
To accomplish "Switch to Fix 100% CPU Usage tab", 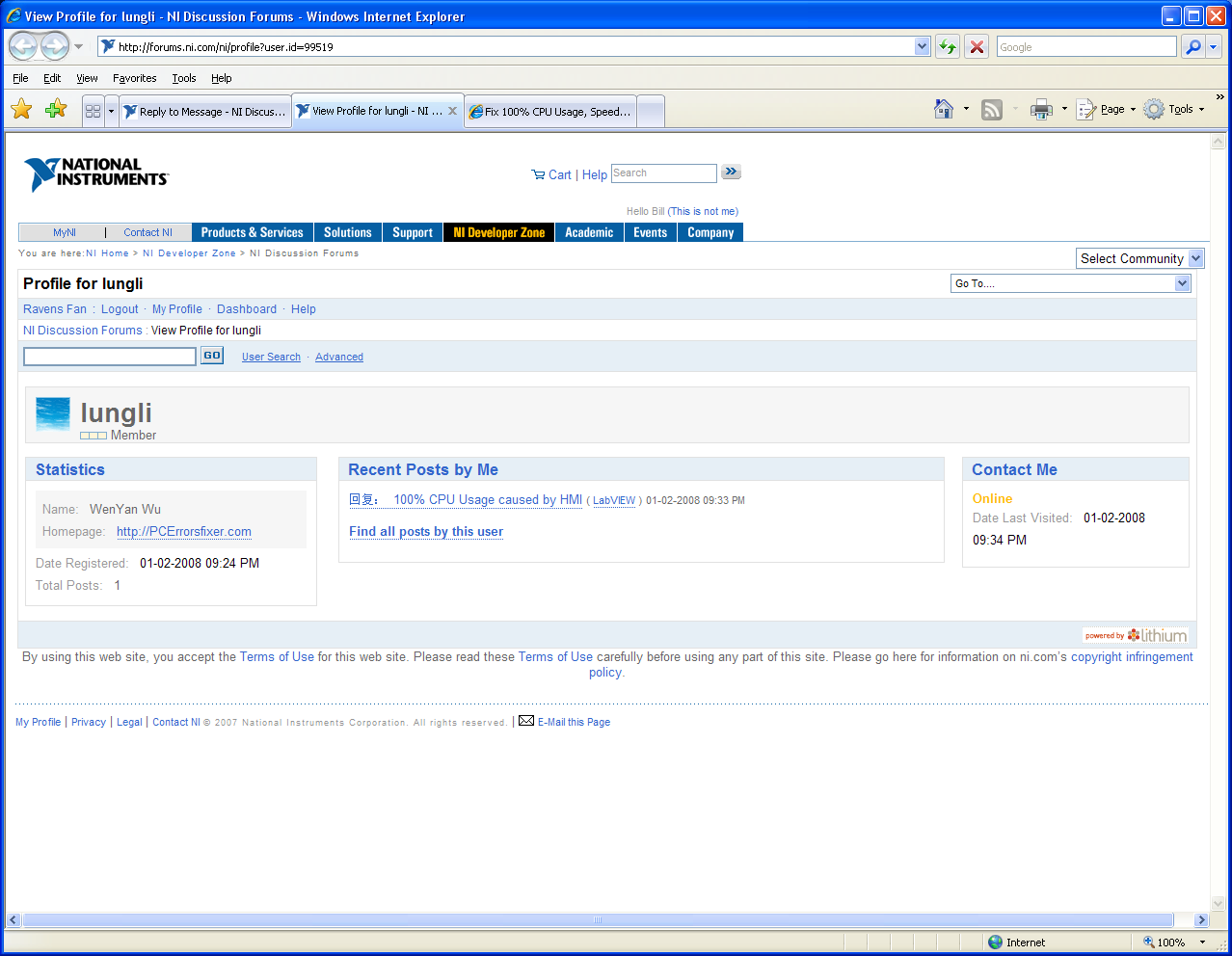I will click(x=550, y=112).
